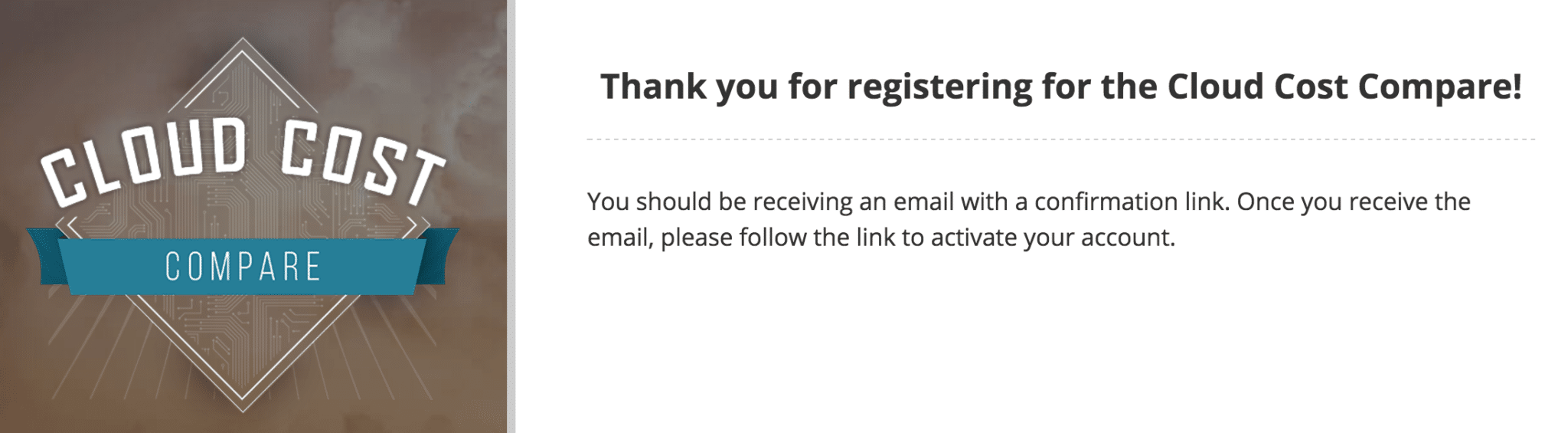Click the word CLOUD in the logo
The image size is (1568, 433).
[x=145, y=159]
